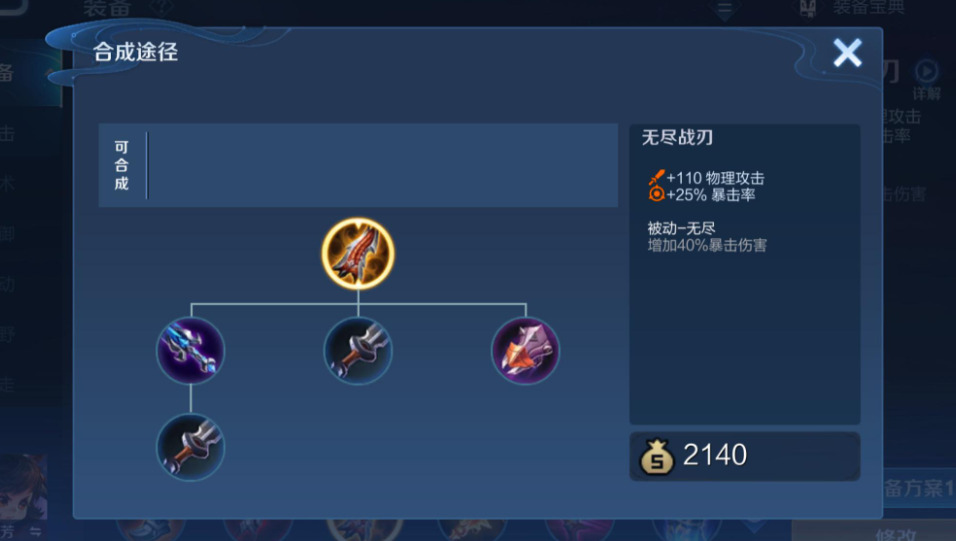Click the empty 可合成 panel area
The height and width of the screenshot is (541, 956).
pyautogui.click(x=382, y=165)
